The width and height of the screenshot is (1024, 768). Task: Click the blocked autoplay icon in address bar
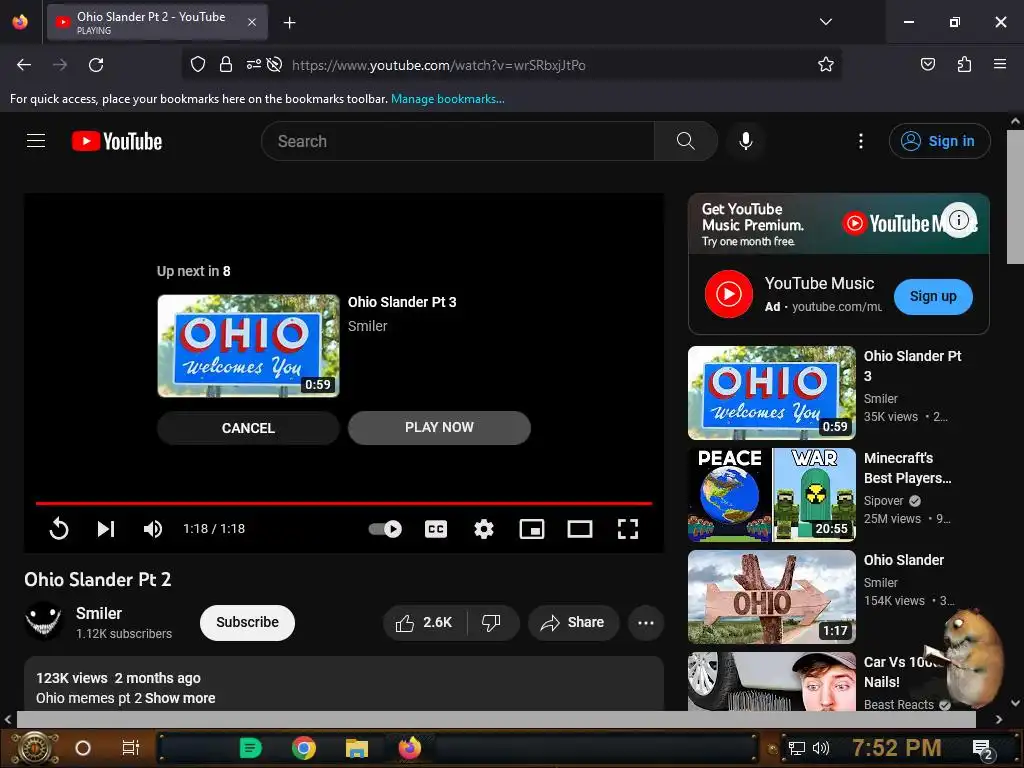pos(275,64)
